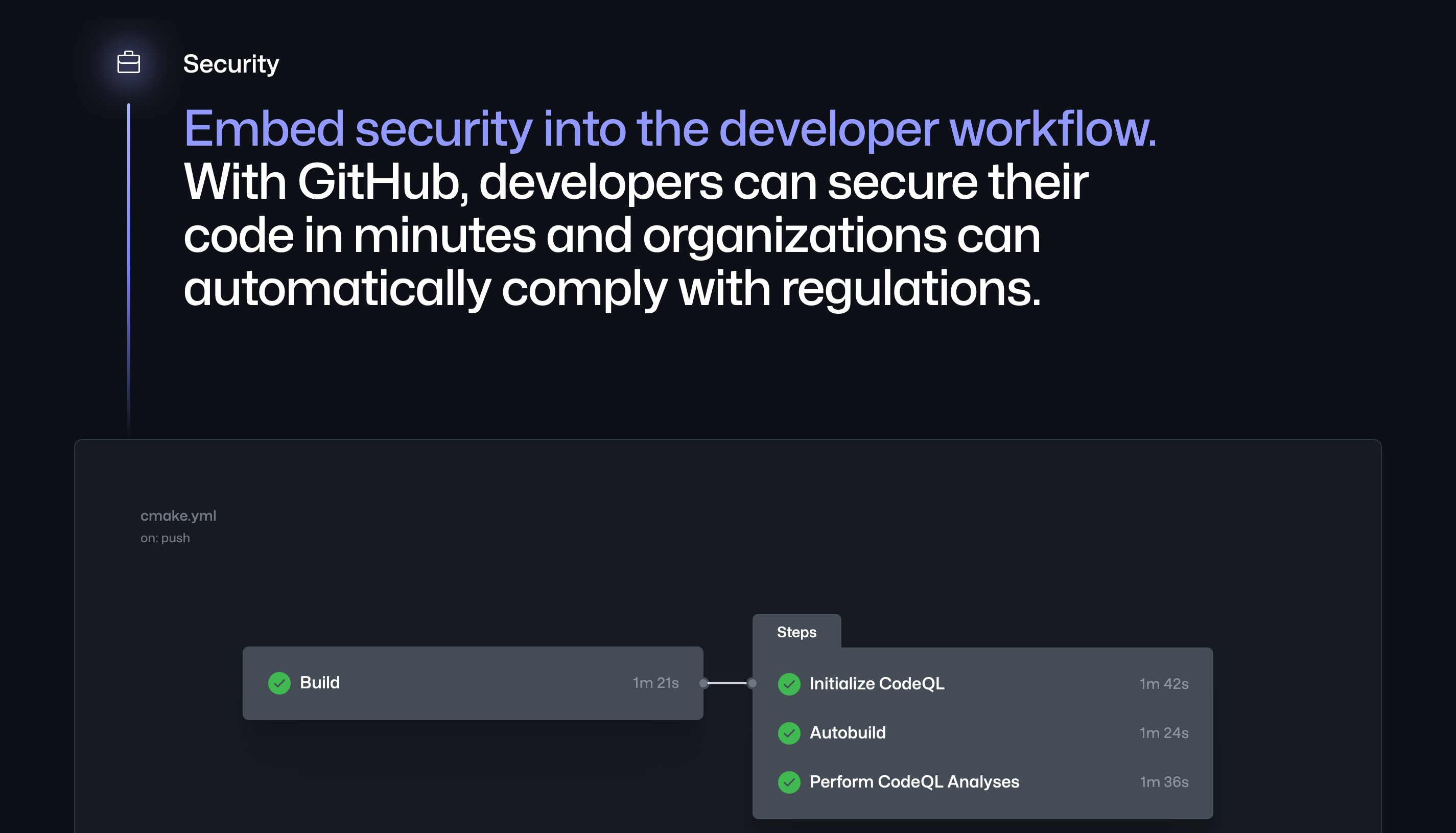Click the Build duration 1m 21s
Viewport: 1456px width, 833px height.
pyautogui.click(x=655, y=683)
